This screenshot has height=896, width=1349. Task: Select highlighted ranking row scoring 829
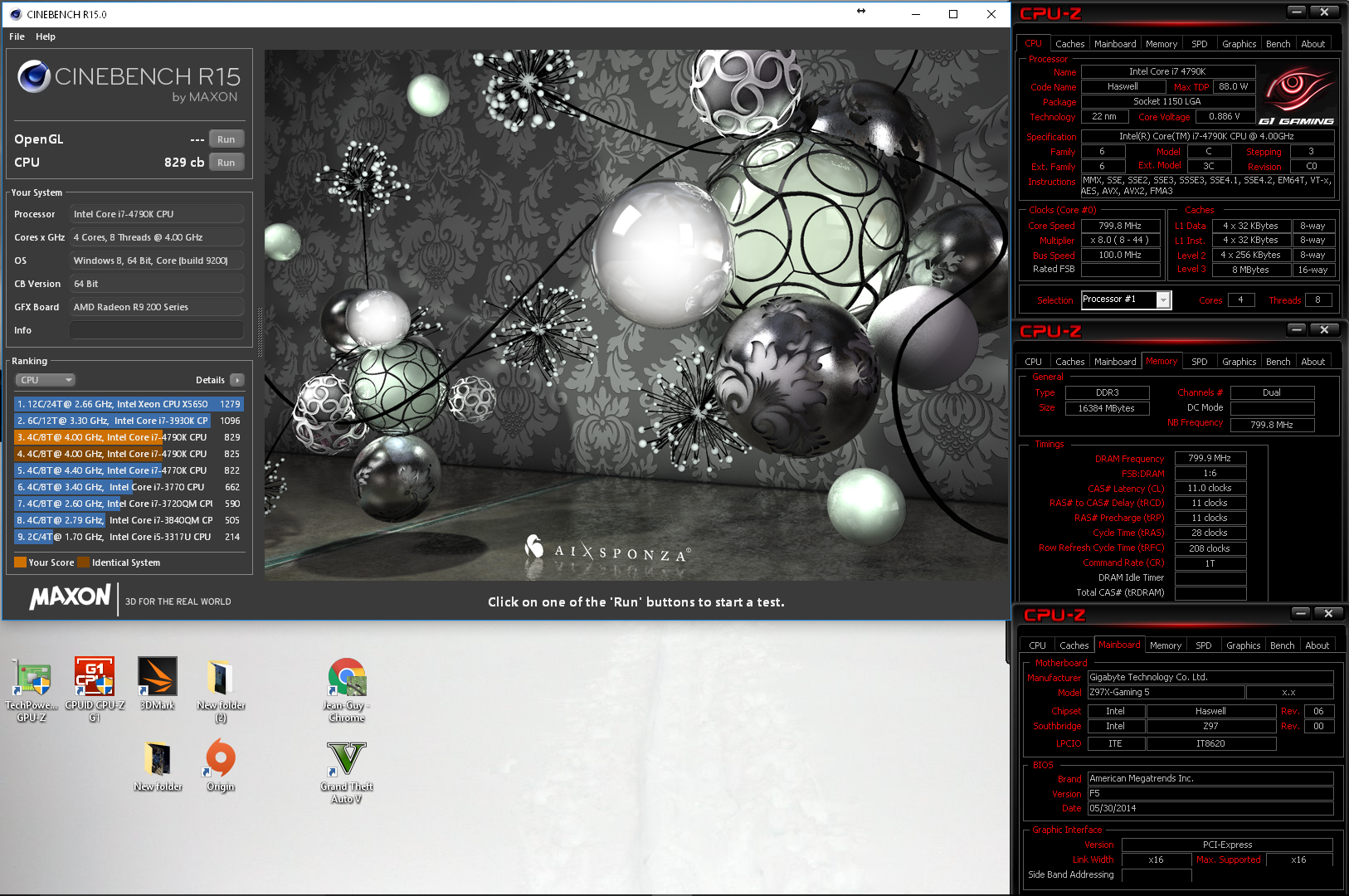click(129, 437)
